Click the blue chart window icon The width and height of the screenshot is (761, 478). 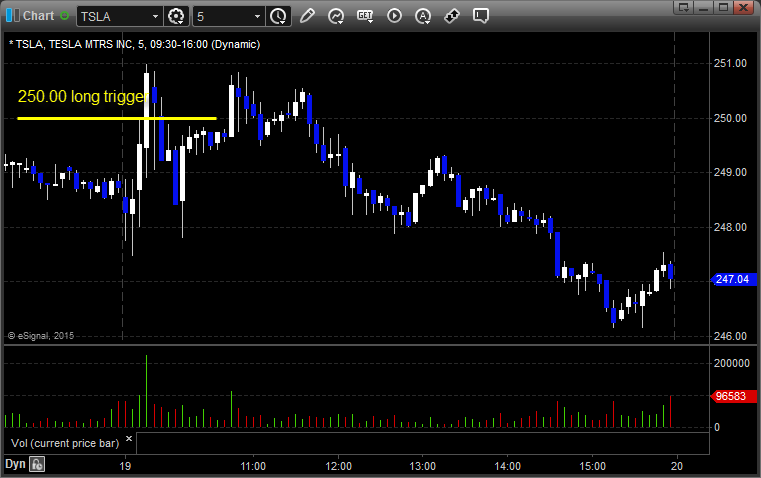click(13, 16)
